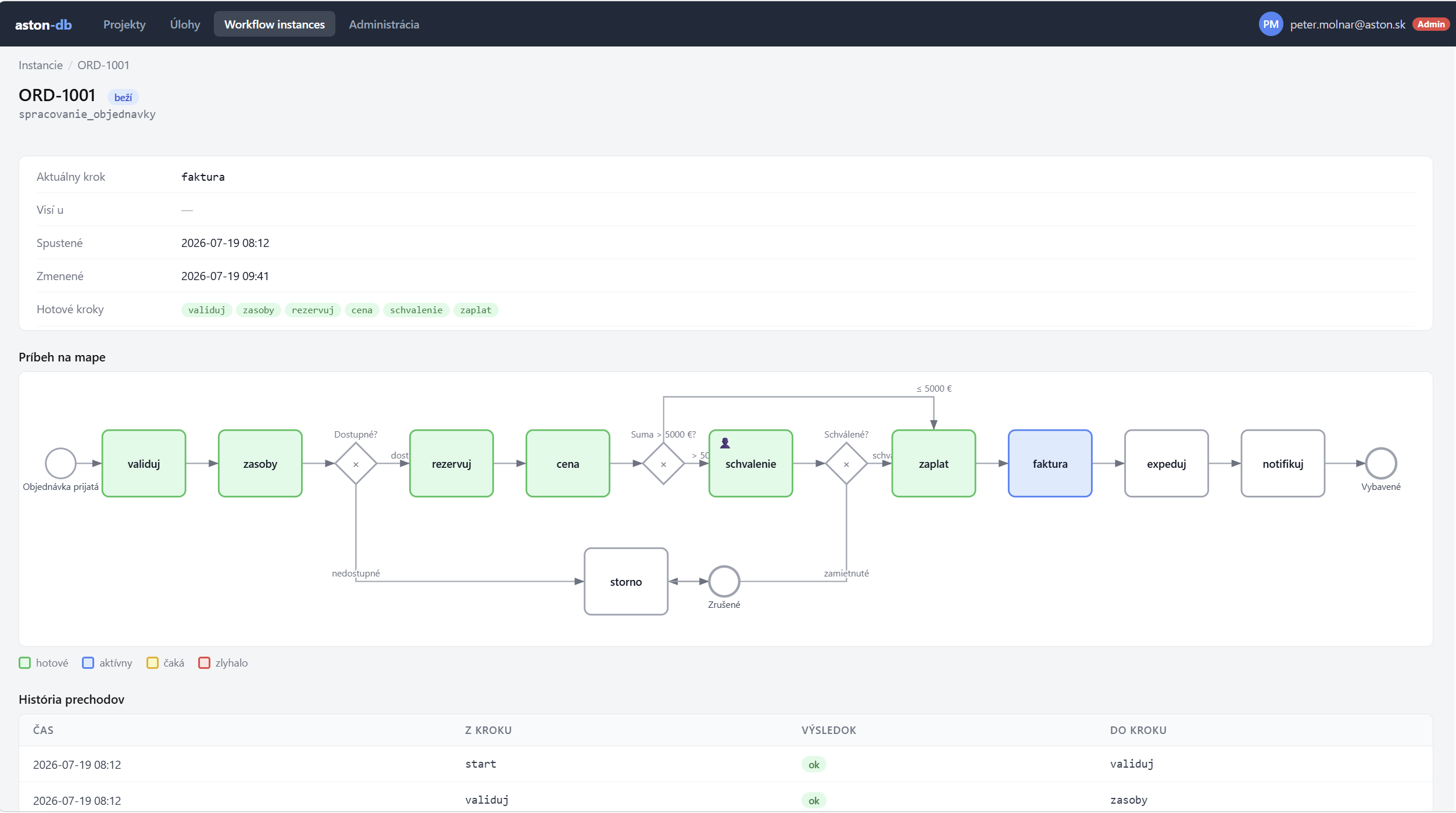This screenshot has width=1456, height=813.
Task: Click ok badge in the start row
Action: pyautogui.click(x=814, y=765)
